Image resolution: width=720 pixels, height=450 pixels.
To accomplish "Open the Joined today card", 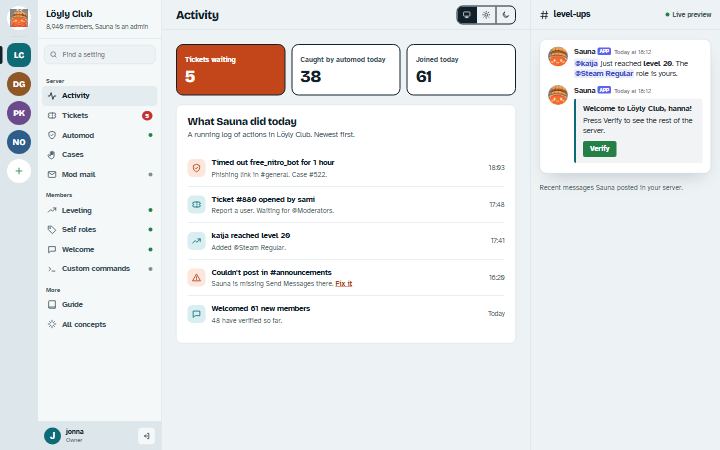I will coord(461,70).
